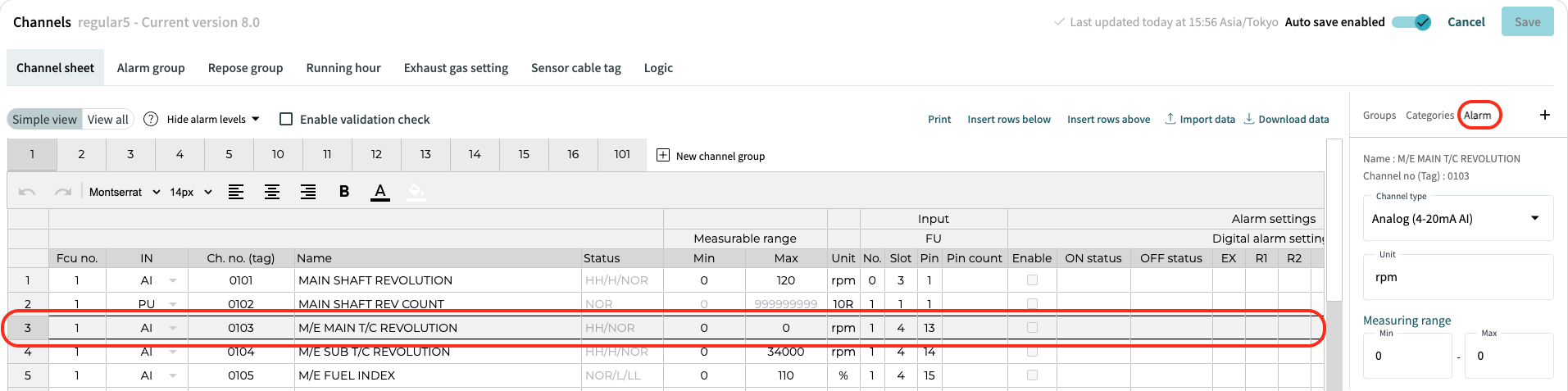Open Running hour tab
The width and height of the screenshot is (1568, 391).
tap(343, 67)
